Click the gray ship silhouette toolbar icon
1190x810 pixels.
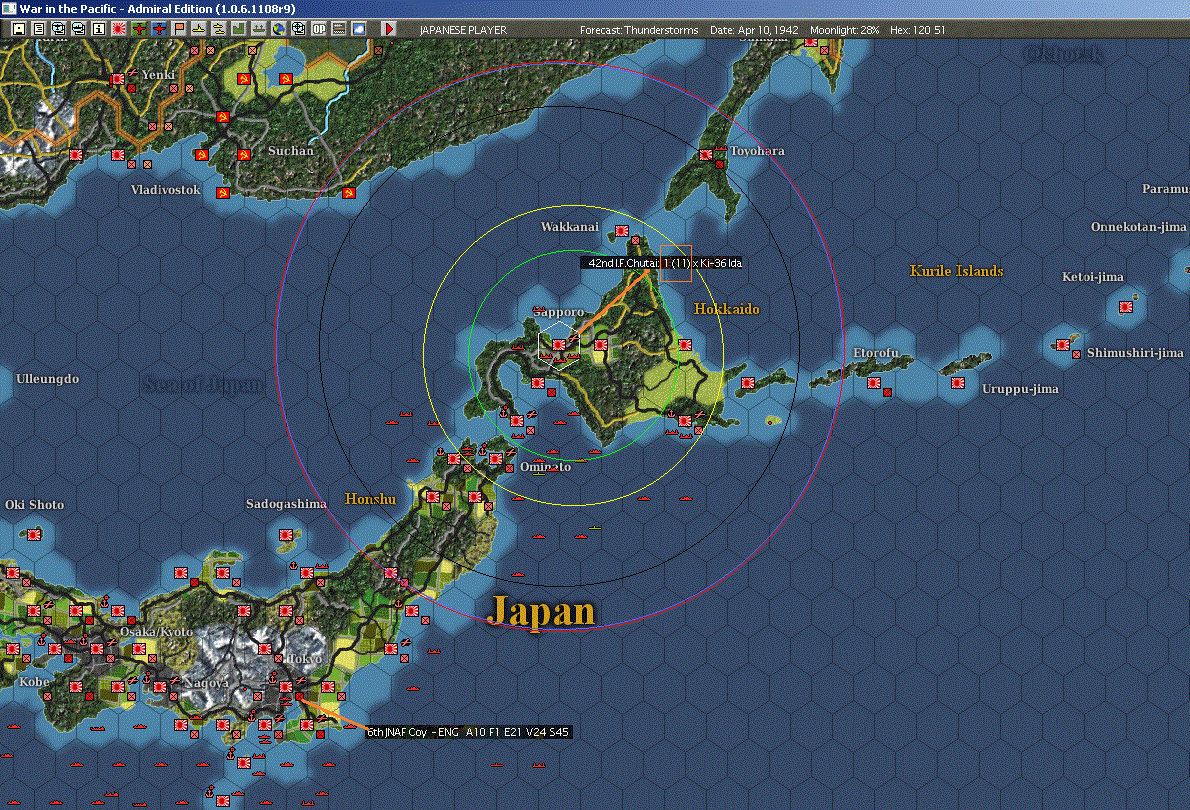[x=259, y=29]
